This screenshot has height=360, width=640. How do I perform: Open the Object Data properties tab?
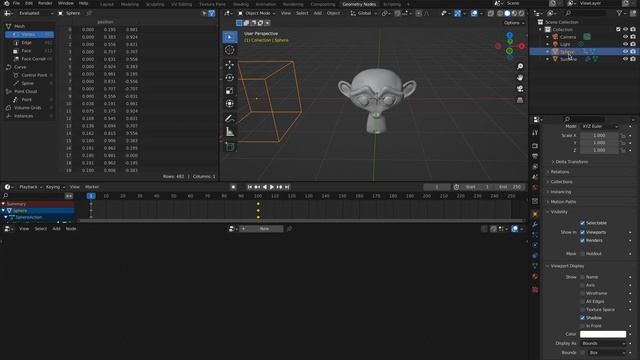[x=535, y=266]
